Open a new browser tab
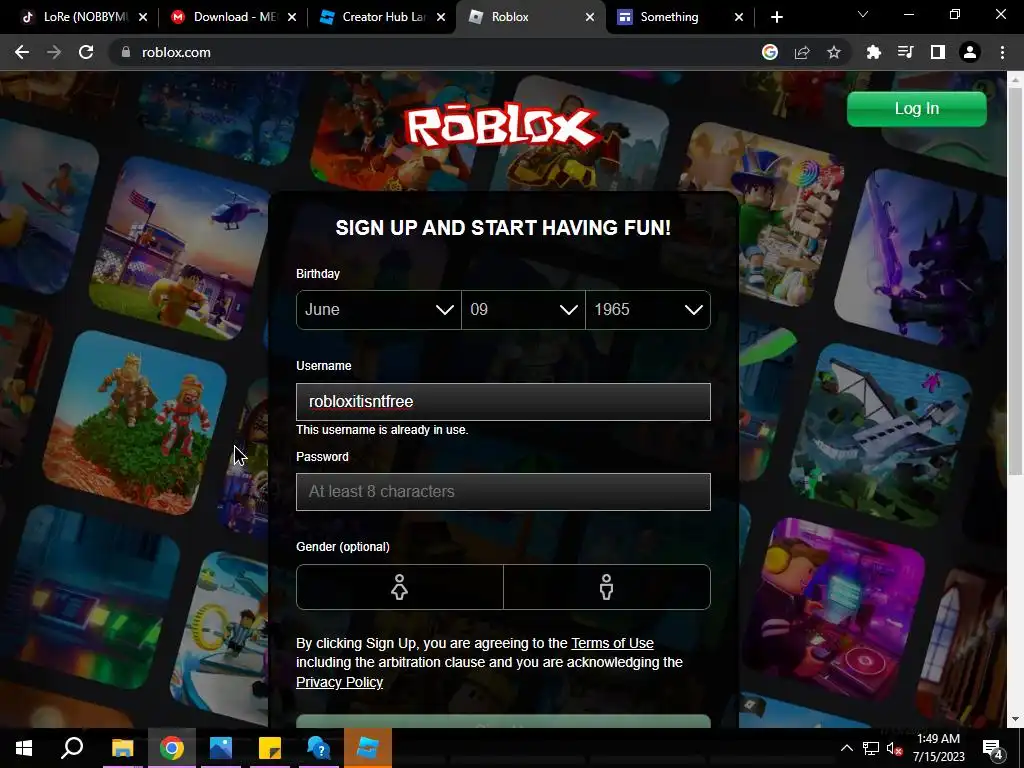The width and height of the screenshot is (1024, 768). (x=776, y=17)
